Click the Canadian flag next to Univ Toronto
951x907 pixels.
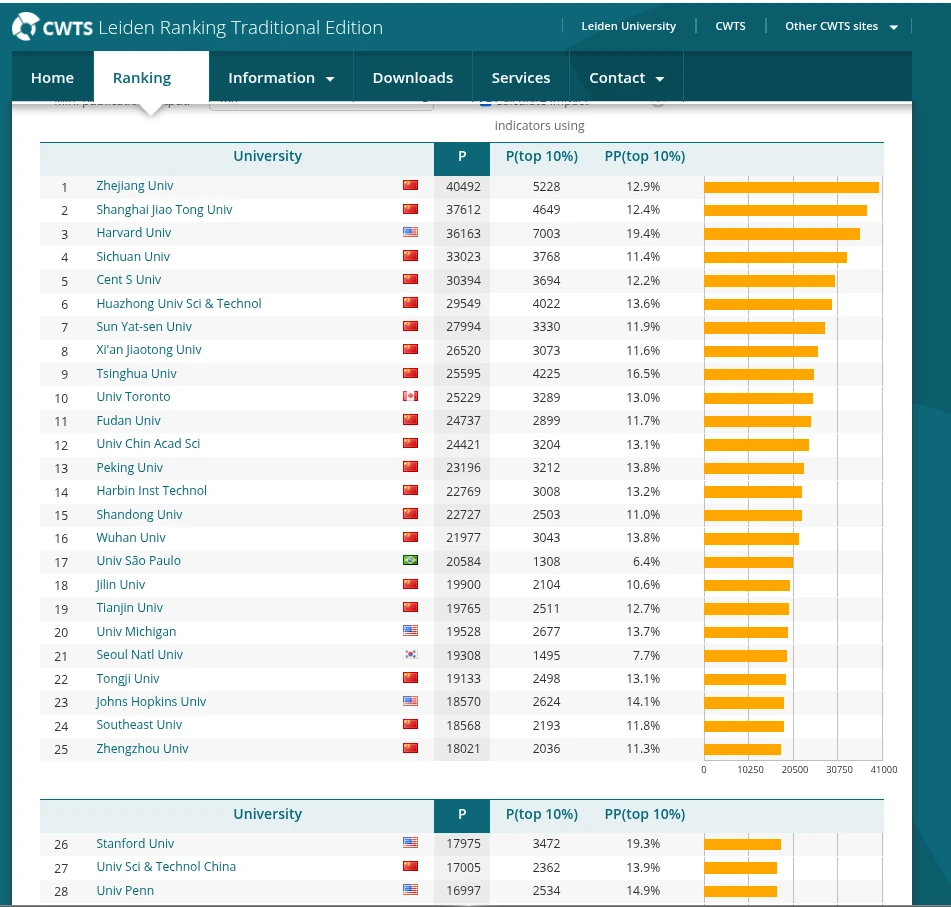[410, 397]
